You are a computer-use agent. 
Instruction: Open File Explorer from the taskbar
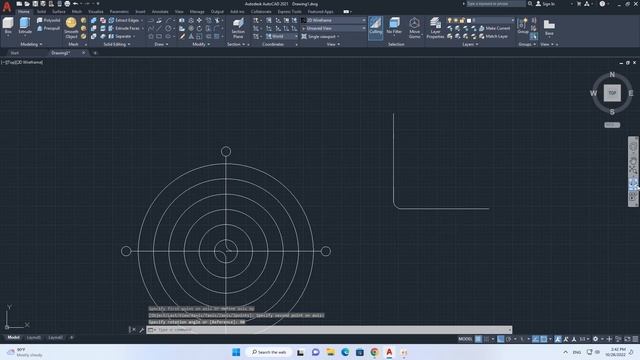(331, 352)
